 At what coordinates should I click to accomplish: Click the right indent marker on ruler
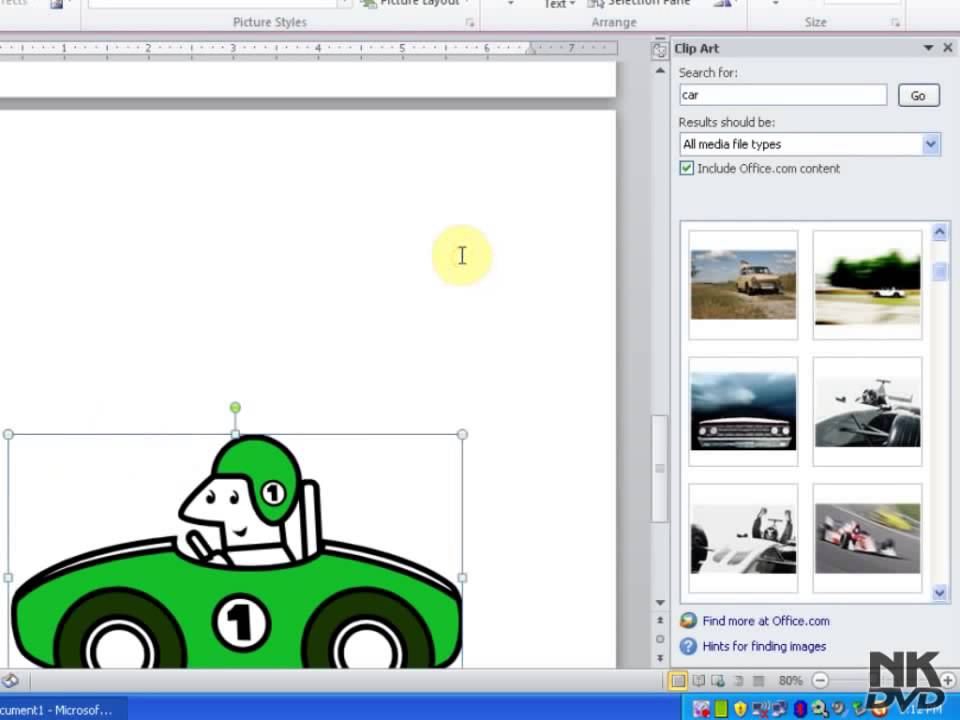(x=531, y=50)
